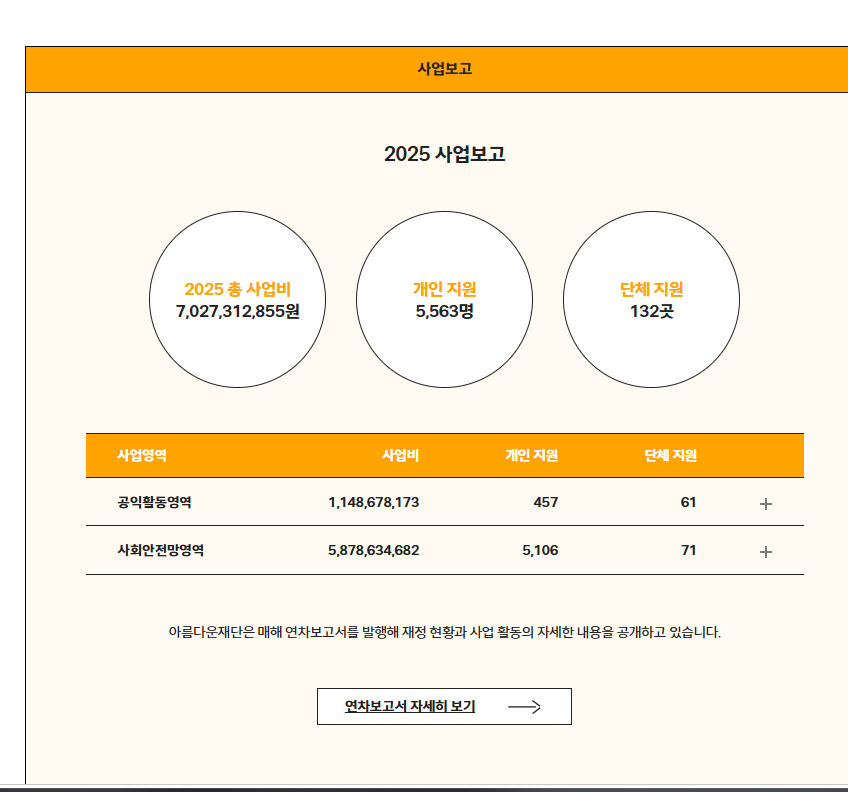The height and width of the screenshot is (792, 848).
Task: Click the arrow icon in 연차보고서 button
Action: point(524,707)
